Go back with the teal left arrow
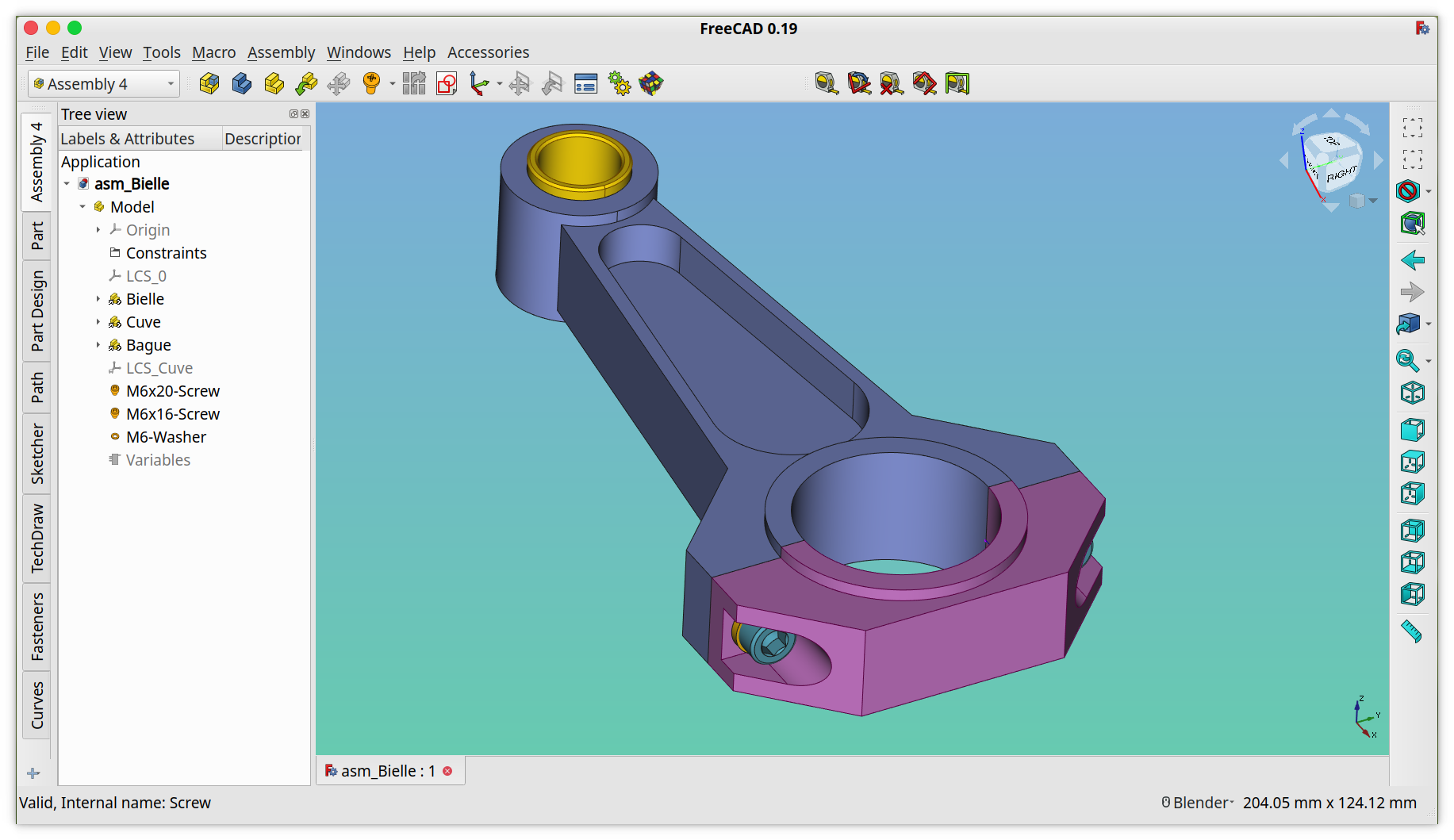Screen dimensions: 1454x840 1413,260
